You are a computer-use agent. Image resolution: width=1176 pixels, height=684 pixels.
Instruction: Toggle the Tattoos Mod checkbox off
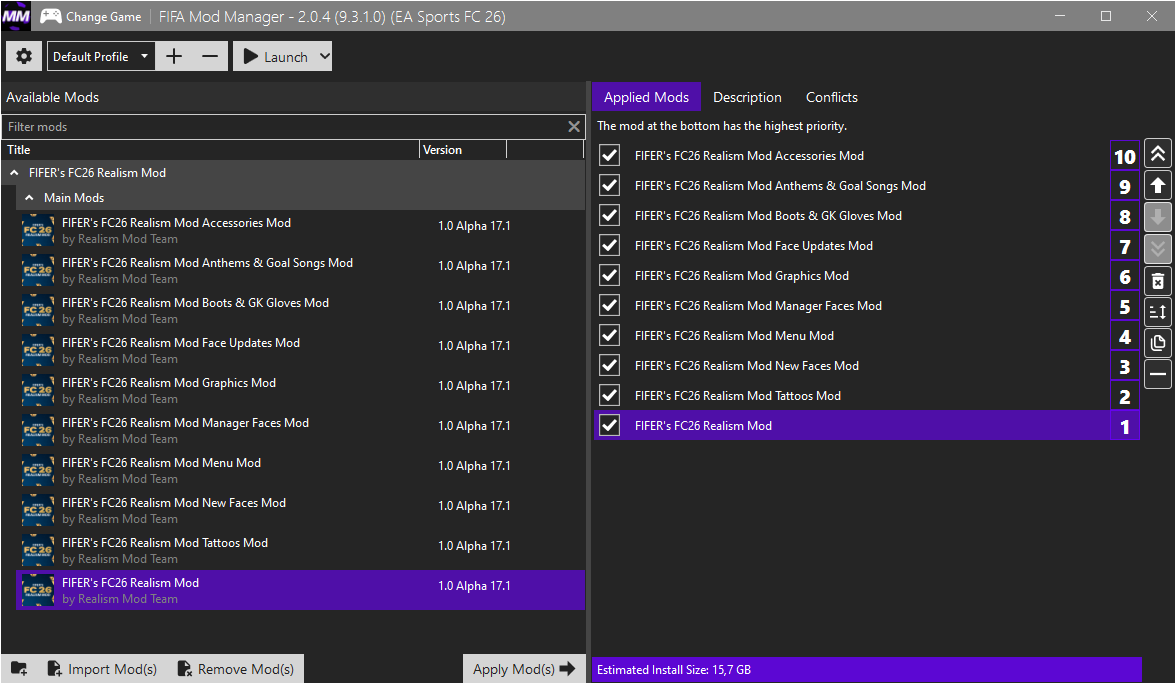click(609, 396)
